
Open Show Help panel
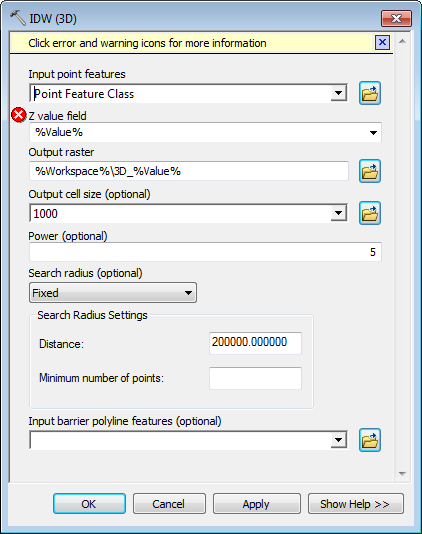click(x=356, y=504)
